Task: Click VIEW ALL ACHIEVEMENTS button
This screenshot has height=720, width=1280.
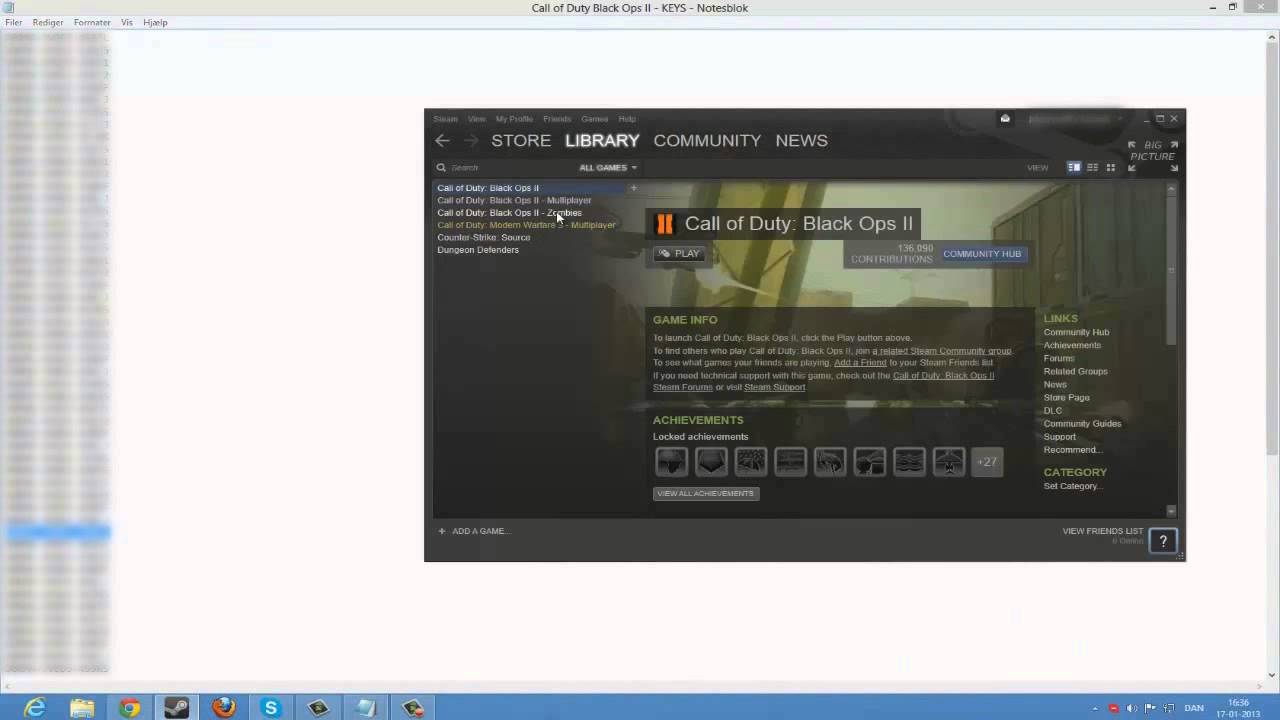Action: click(706, 493)
